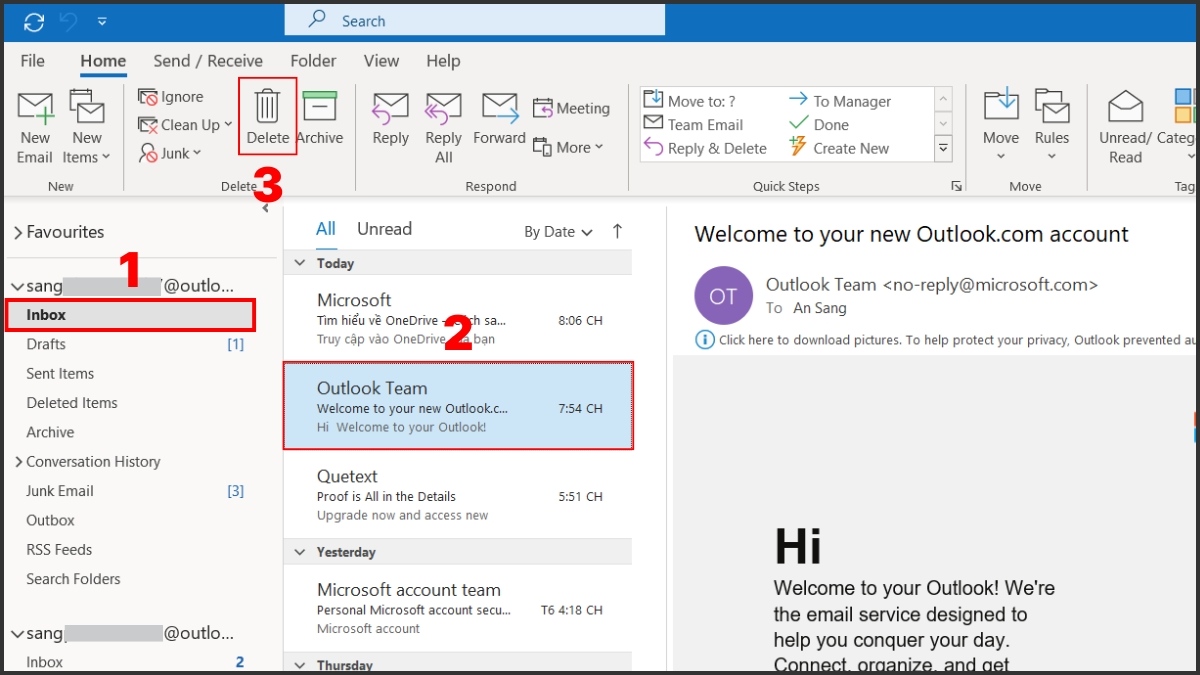This screenshot has height=675, width=1200.
Task: Open the Quetext email
Action: tap(458, 495)
